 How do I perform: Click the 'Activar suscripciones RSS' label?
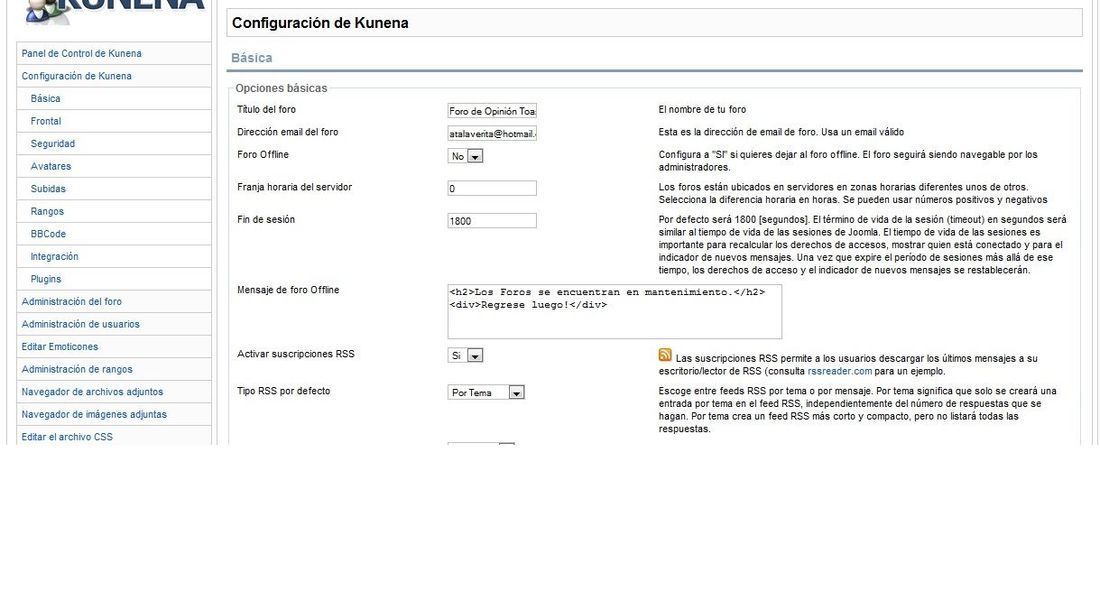[295, 354]
